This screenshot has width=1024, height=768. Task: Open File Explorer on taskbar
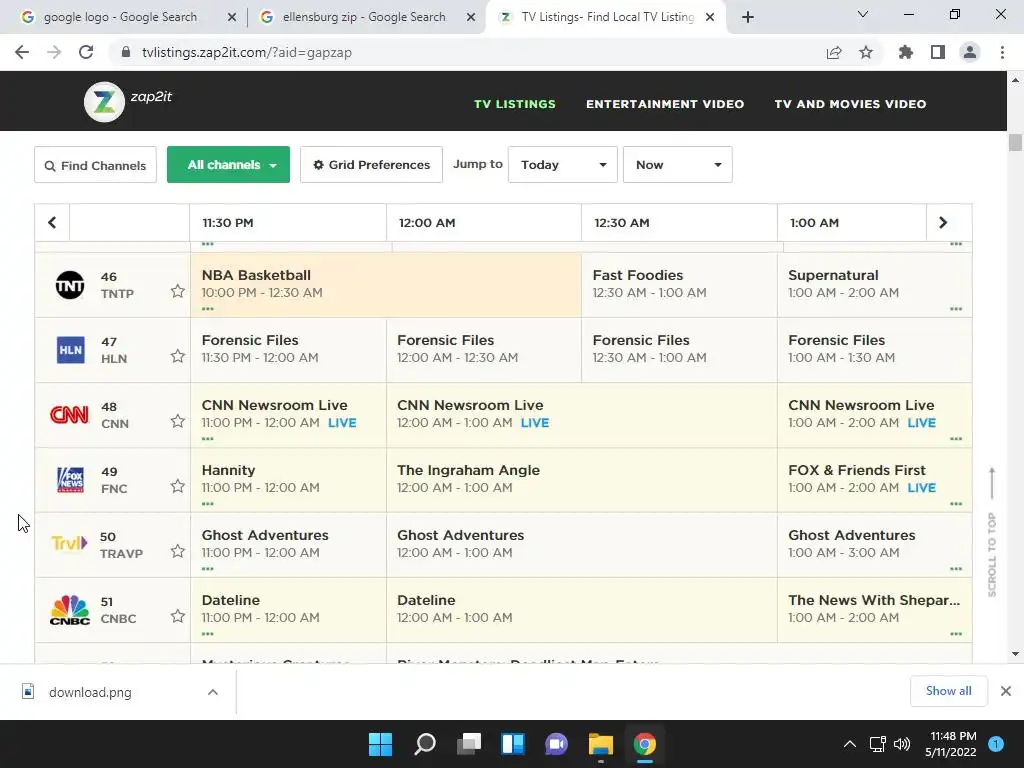(601, 744)
